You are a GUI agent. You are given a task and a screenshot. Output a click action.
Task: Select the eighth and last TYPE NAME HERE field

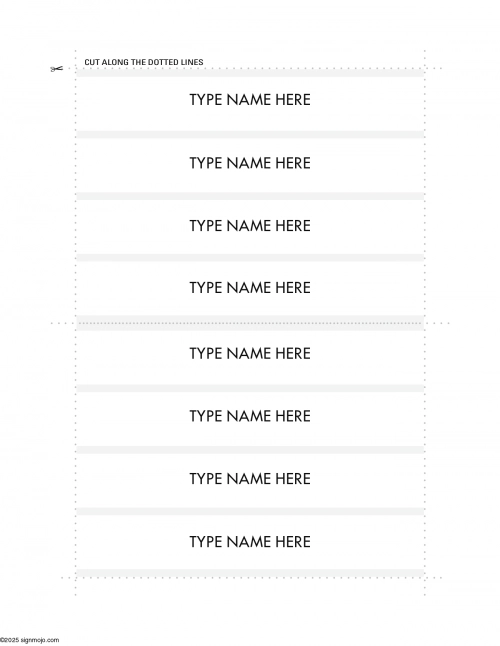point(250,541)
